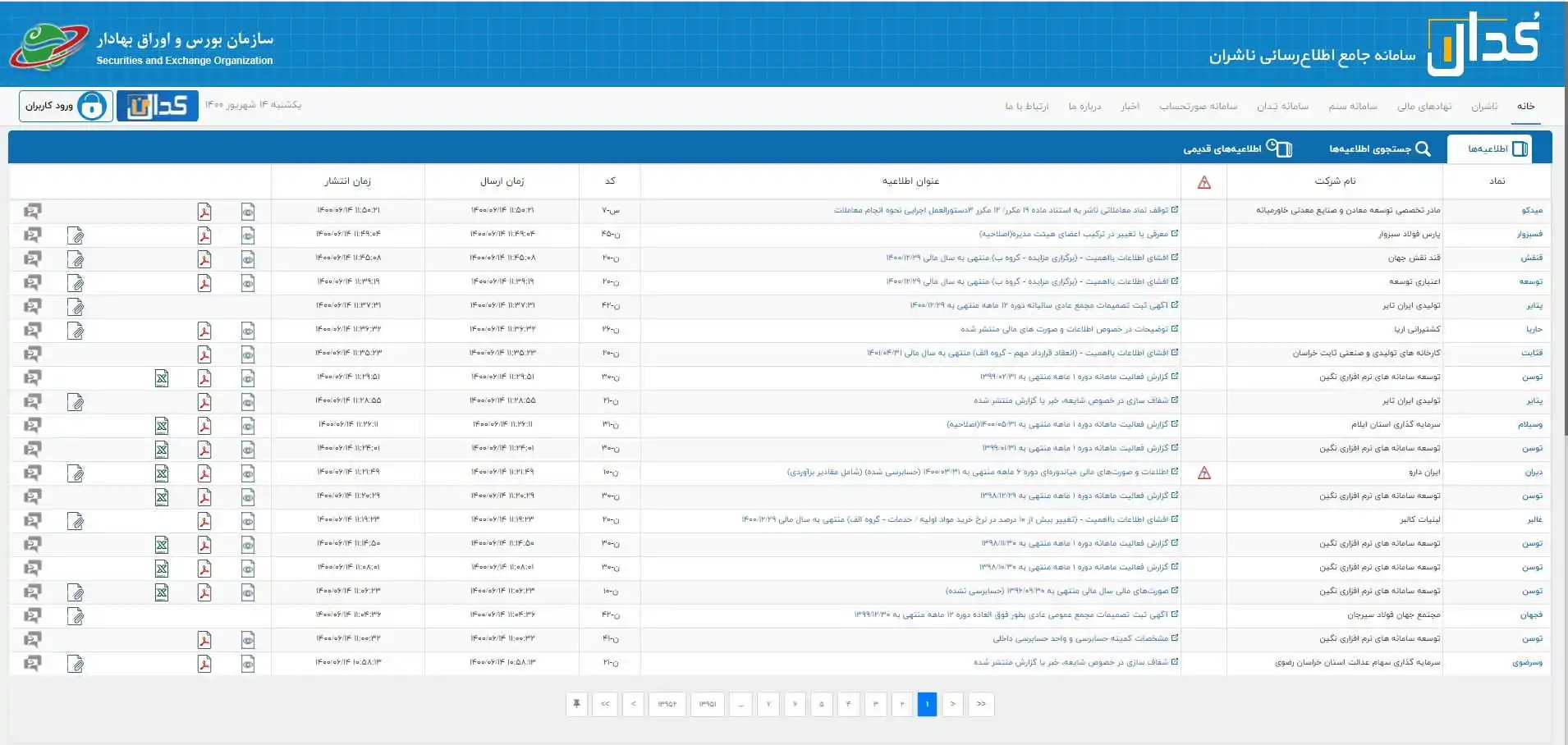1568x745 pixels.
Task: Go to page 5 in pagination
Action: click(x=821, y=704)
